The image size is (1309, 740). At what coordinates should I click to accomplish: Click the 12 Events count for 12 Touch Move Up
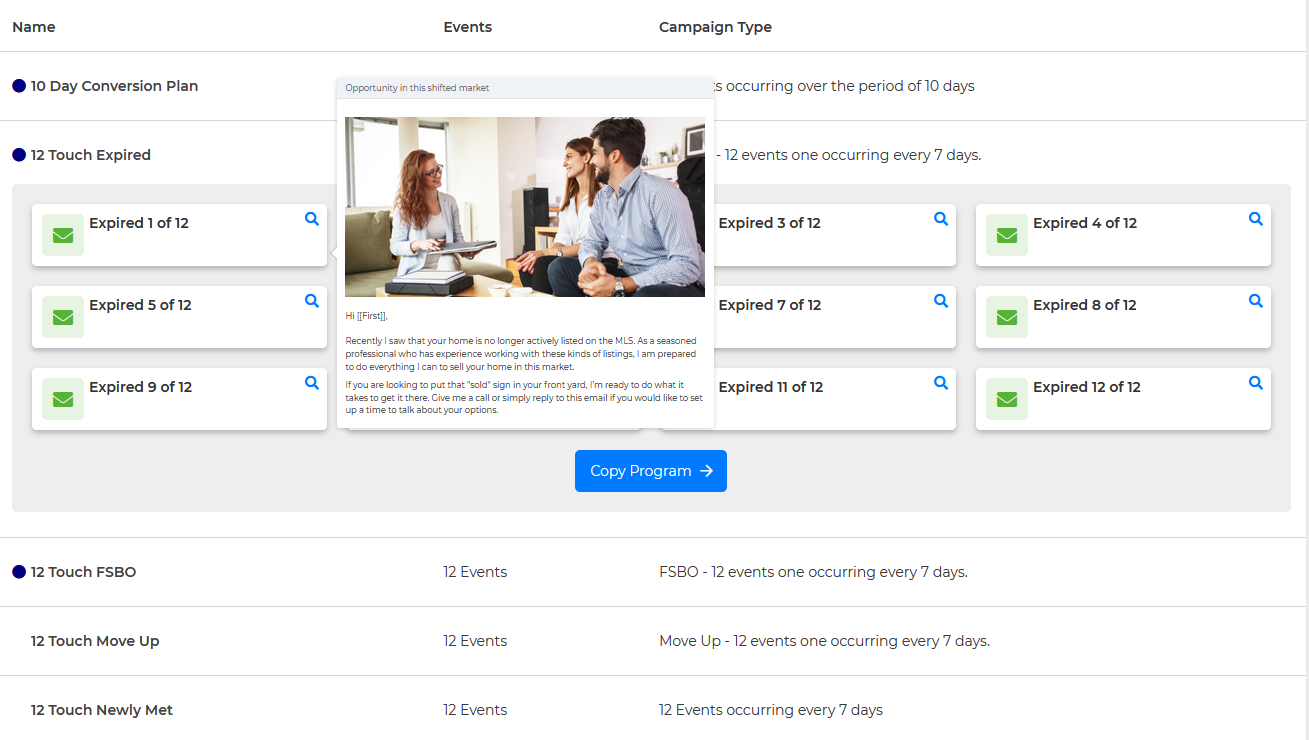coord(475,641)
